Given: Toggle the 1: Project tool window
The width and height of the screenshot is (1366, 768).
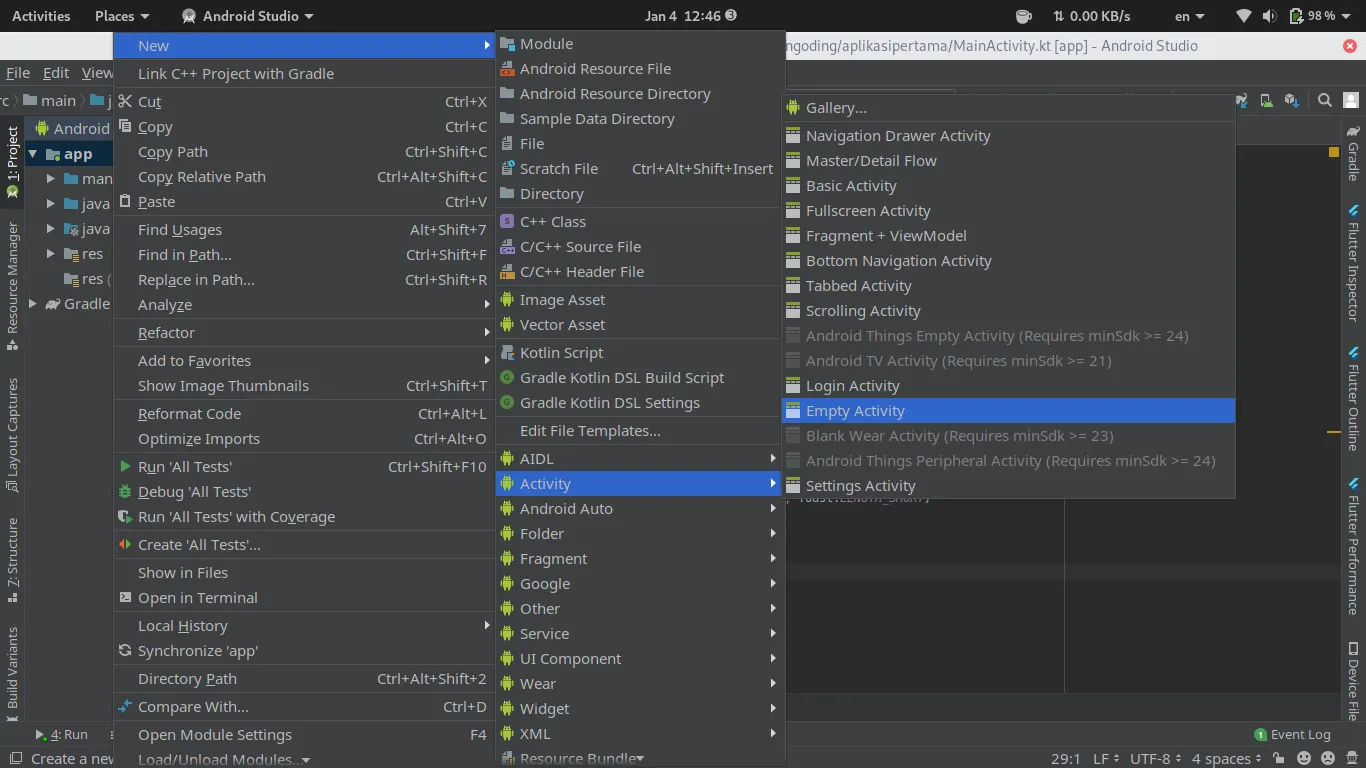Looking at the screenshot, I should coord(13,162).
